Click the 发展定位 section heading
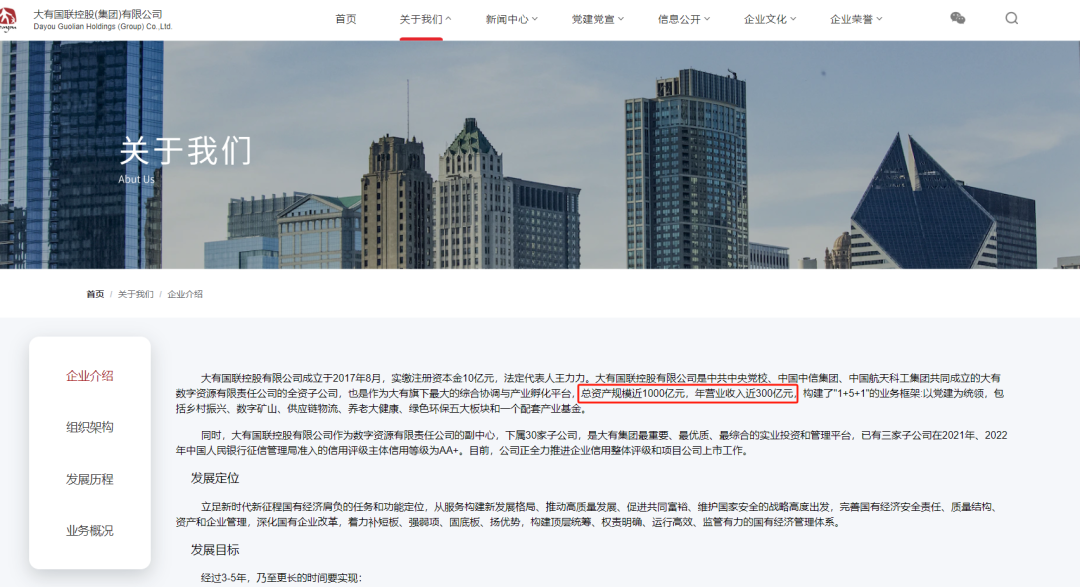Image resolution: width=1080 pixels, height=587 pixels. coord(215,478)
